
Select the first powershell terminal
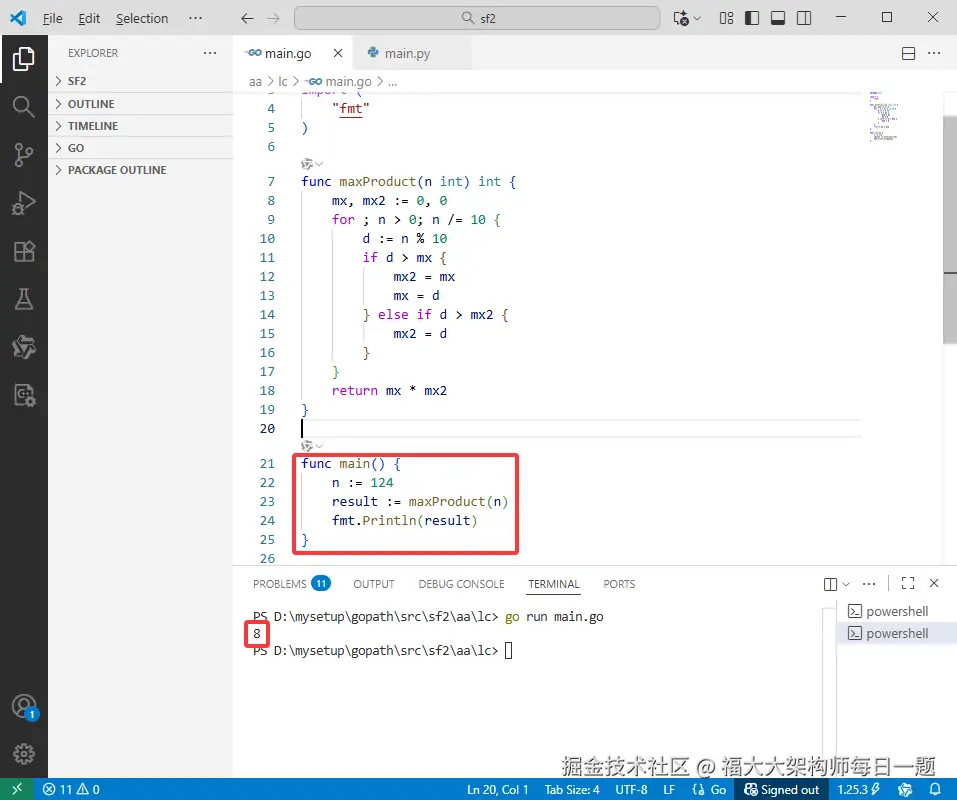(896, 611)
